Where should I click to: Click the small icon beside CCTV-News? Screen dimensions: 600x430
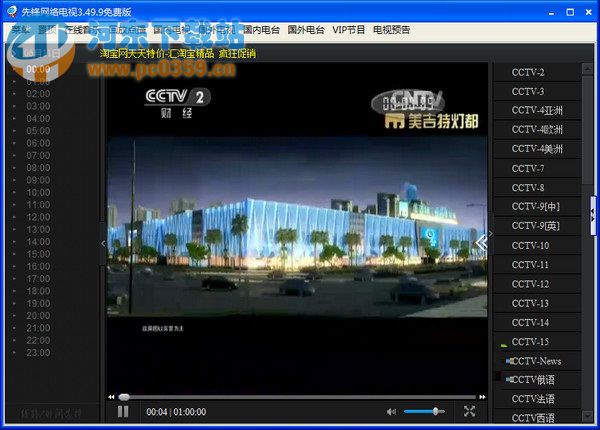click(509, 361)
